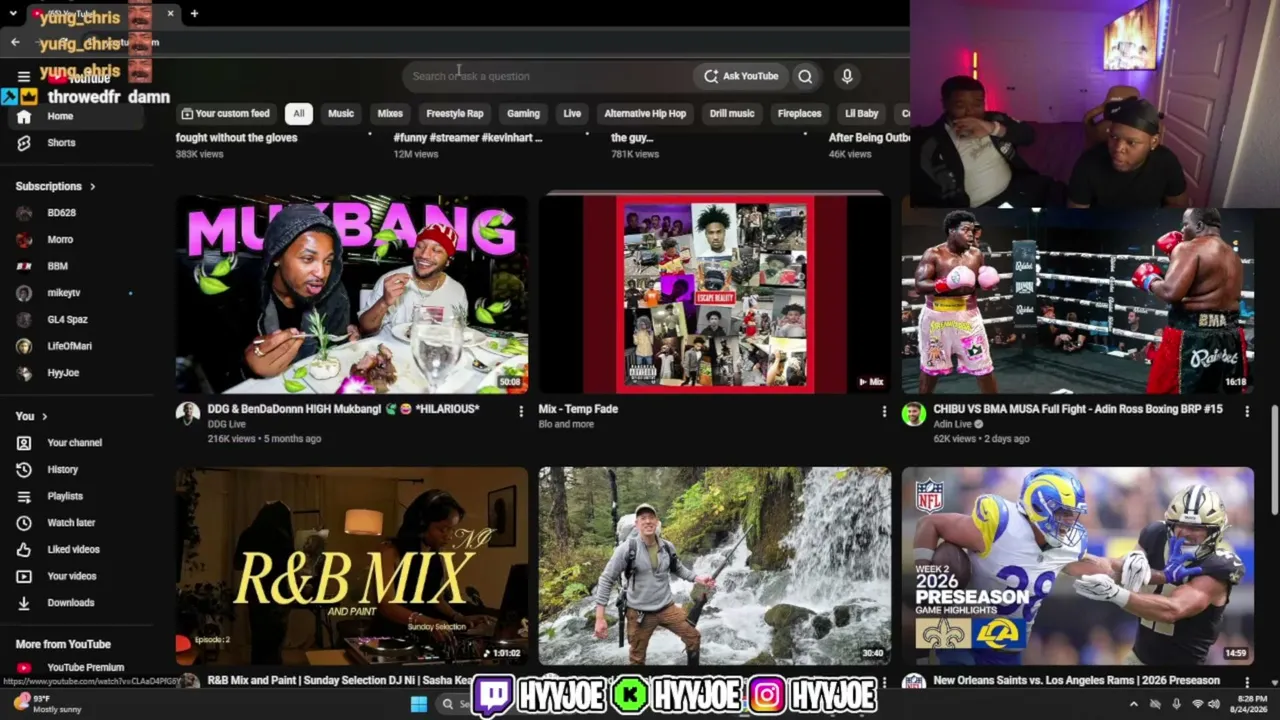The width and height of the screenshot is (1280, 720).
Task: Play the MUKBANG video thumbnail
Action: click(x=352, y=294)
